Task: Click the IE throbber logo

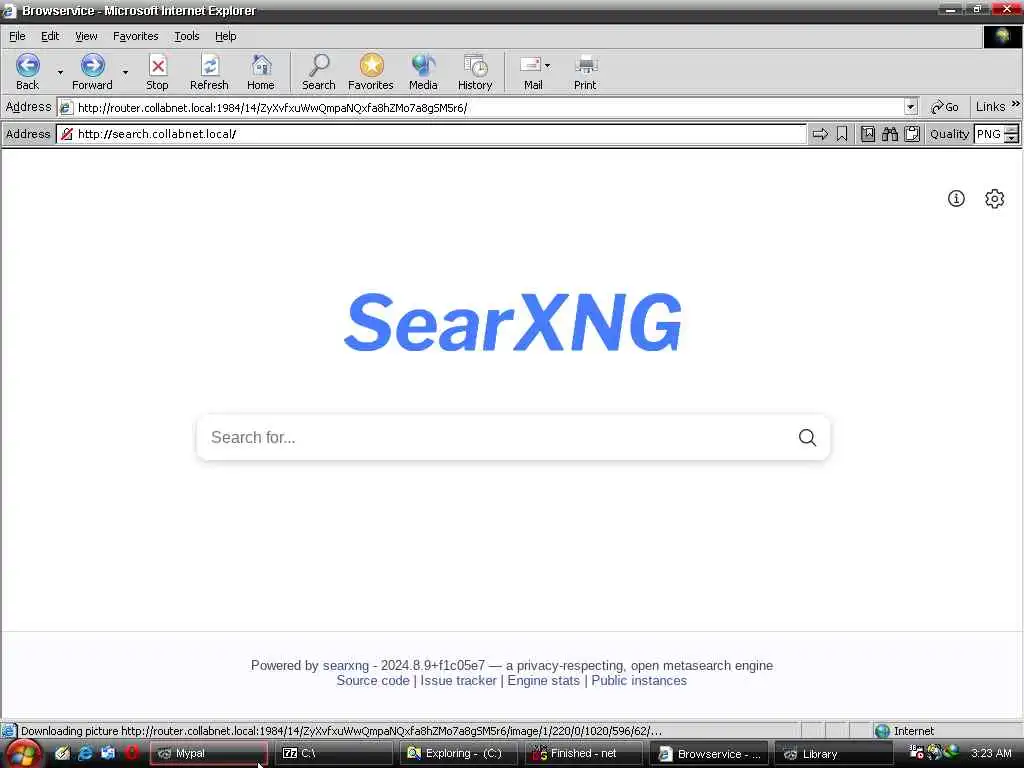Action: (1002, 36)
